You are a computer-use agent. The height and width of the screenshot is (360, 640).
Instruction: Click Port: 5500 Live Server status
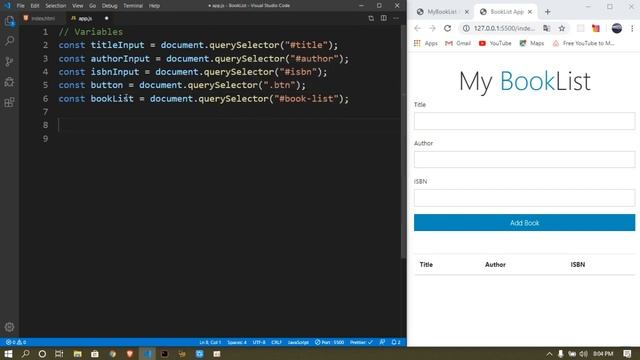(x=329, y=342)
